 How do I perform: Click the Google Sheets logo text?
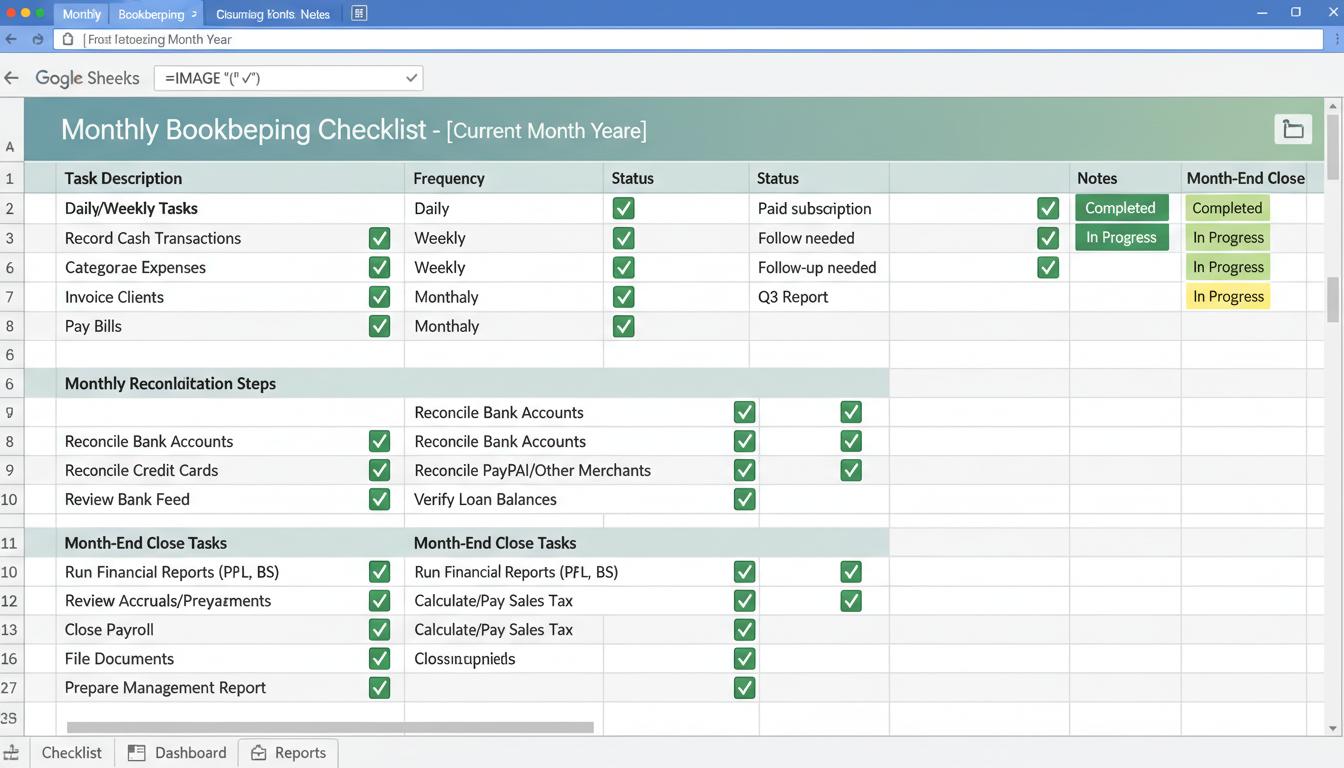point(87,78)
